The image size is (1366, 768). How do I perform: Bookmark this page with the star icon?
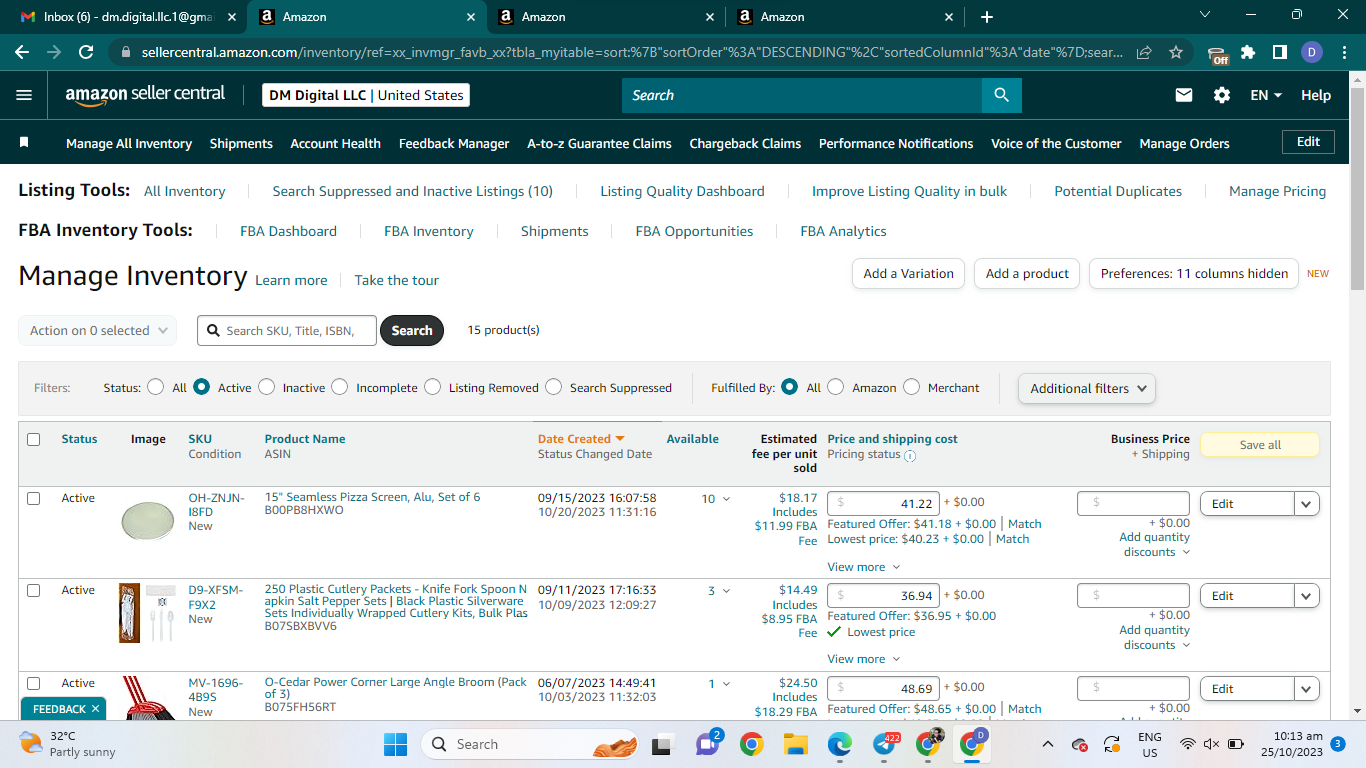[x=1176, y=52]
